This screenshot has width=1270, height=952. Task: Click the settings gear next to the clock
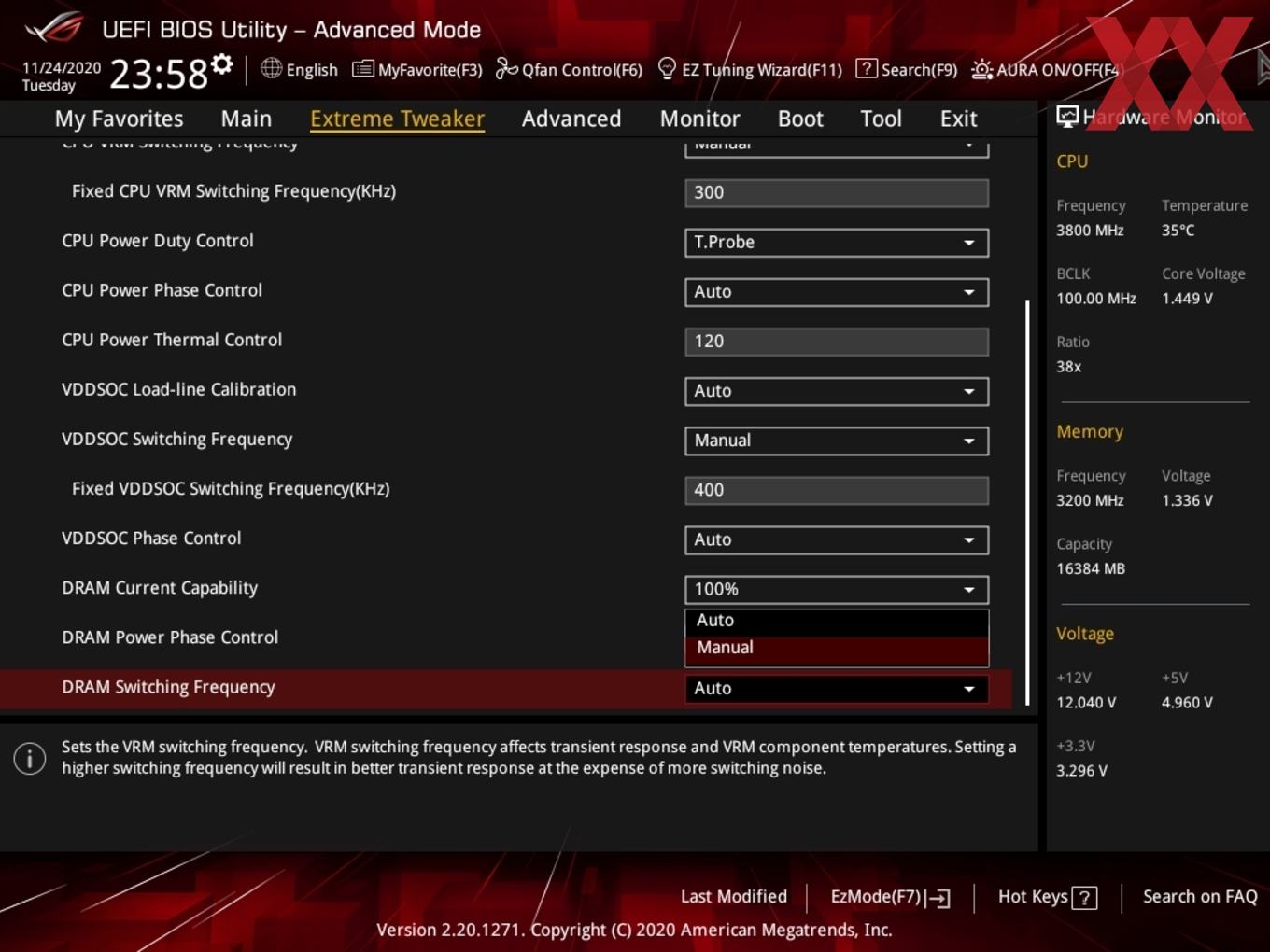click(222, 63)
